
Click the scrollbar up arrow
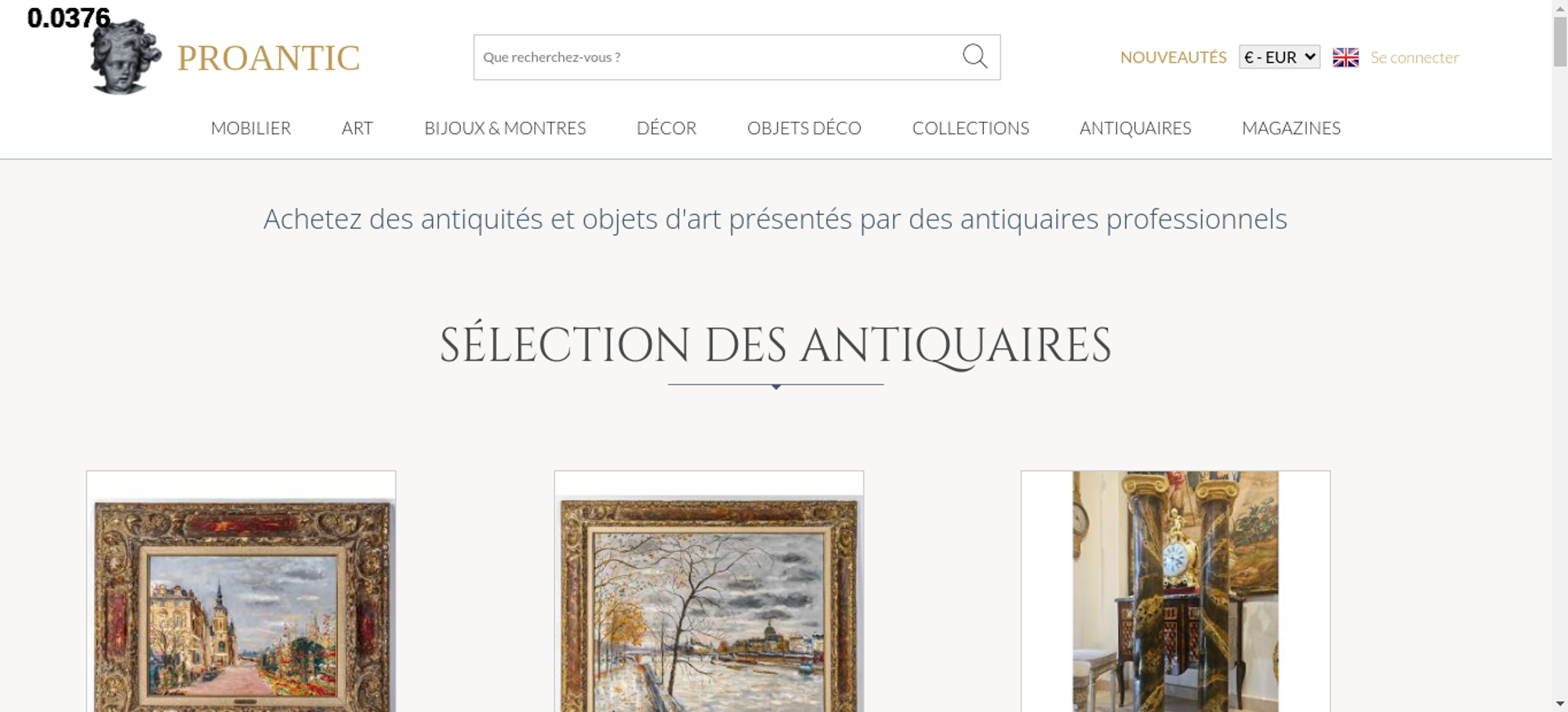[1560, 7]
